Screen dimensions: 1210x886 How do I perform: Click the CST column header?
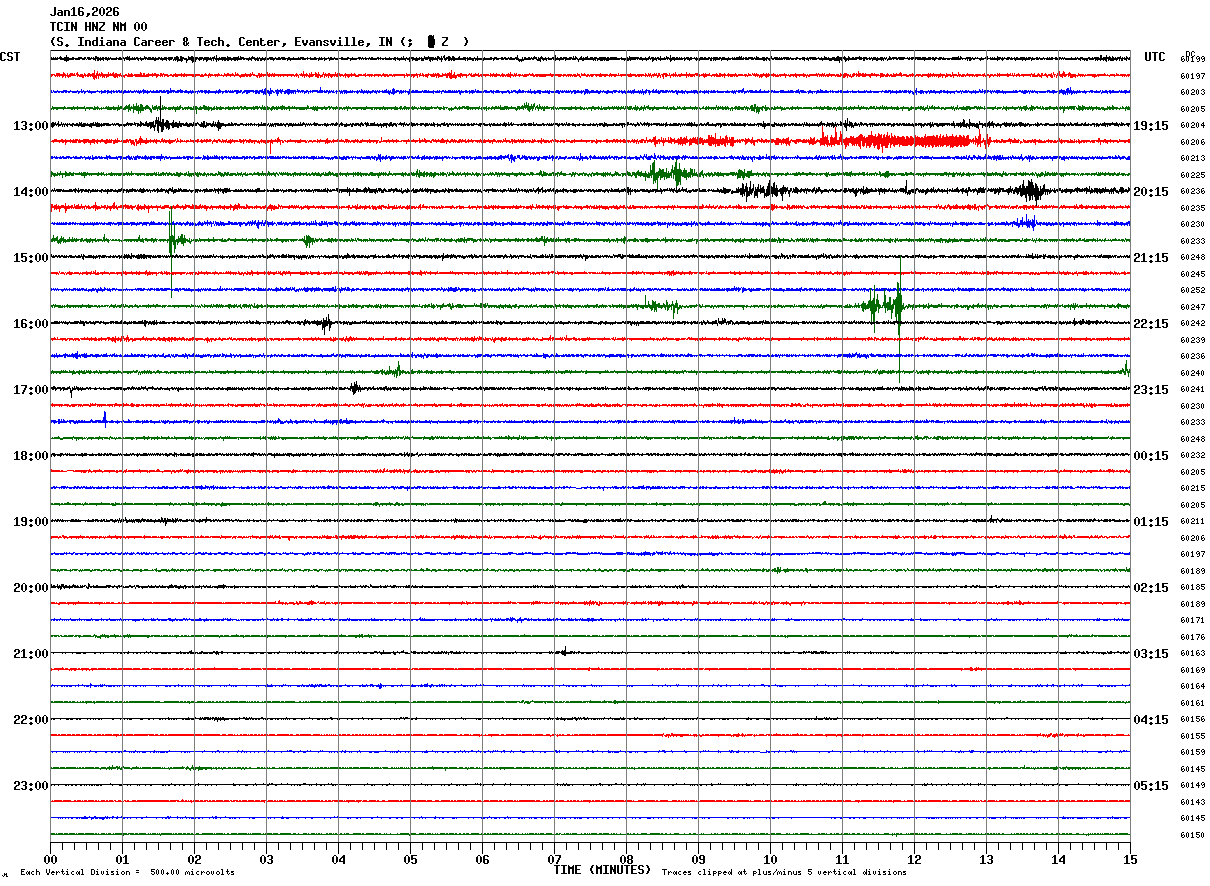pos(10,57)
